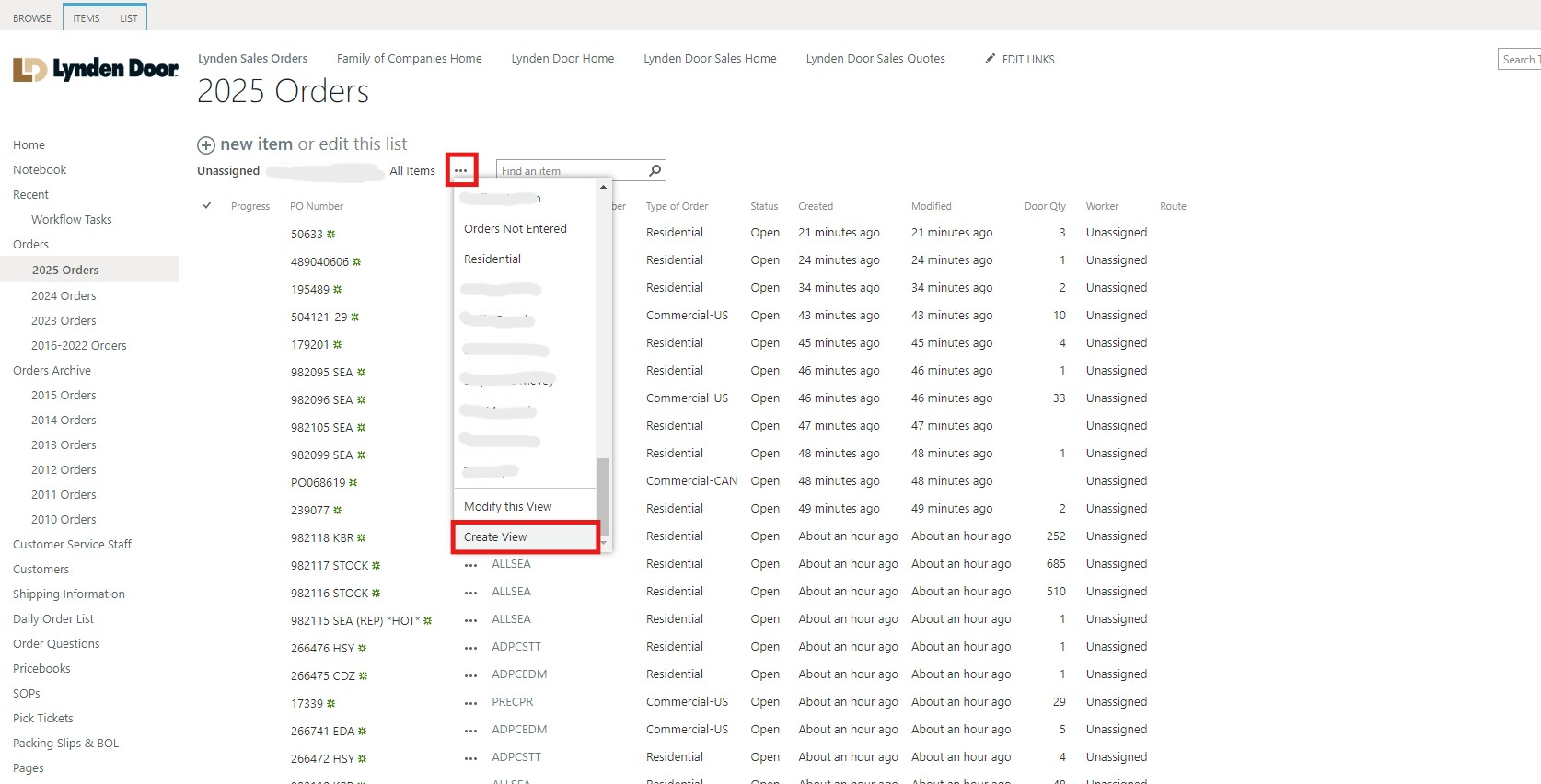Choose Residential view from the dropdown menu
Viewport: 1541px width, 784px height.
[x=525, y=259]
